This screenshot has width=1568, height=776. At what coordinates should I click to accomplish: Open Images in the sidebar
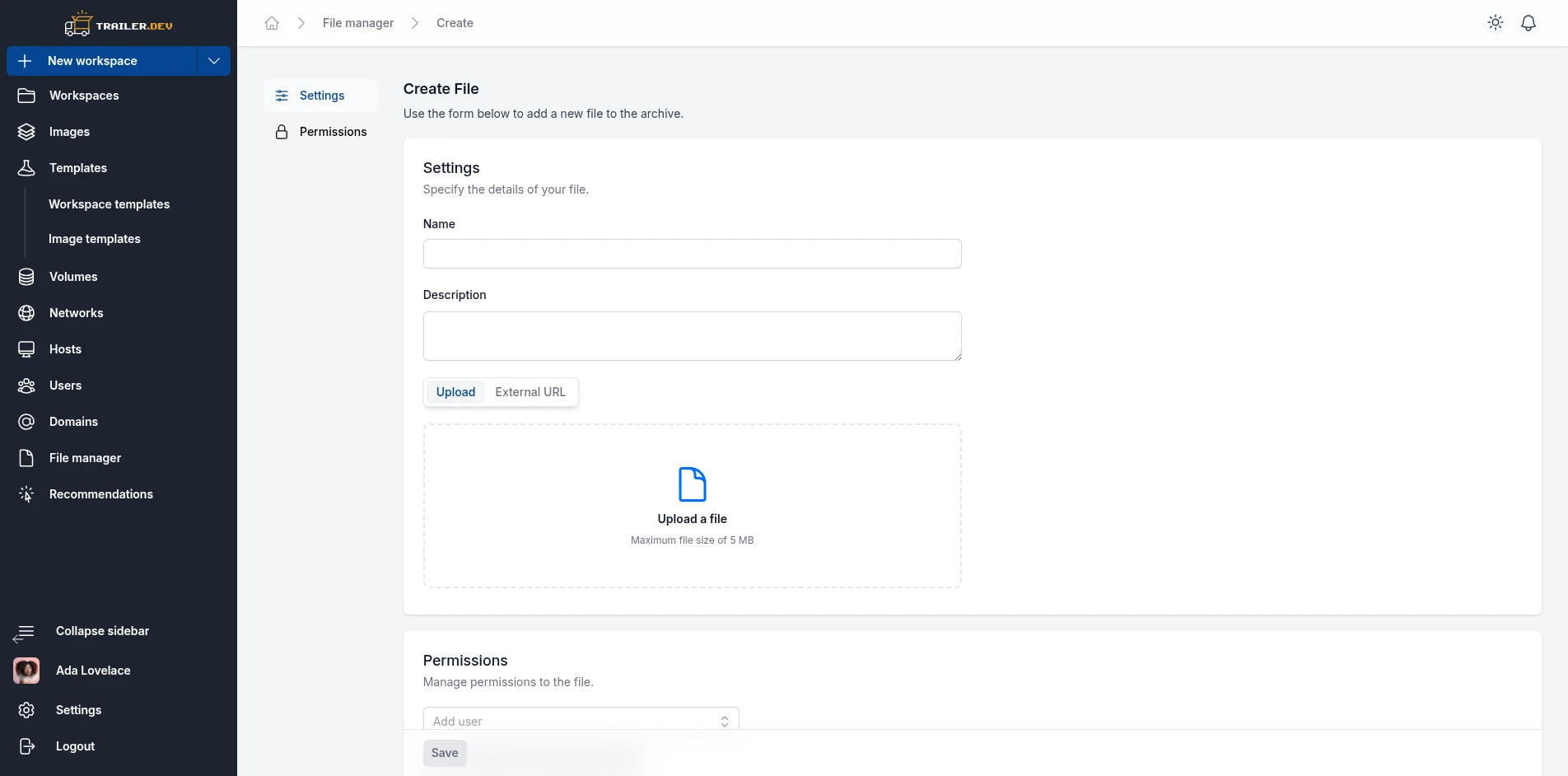[x=119, y=132]
